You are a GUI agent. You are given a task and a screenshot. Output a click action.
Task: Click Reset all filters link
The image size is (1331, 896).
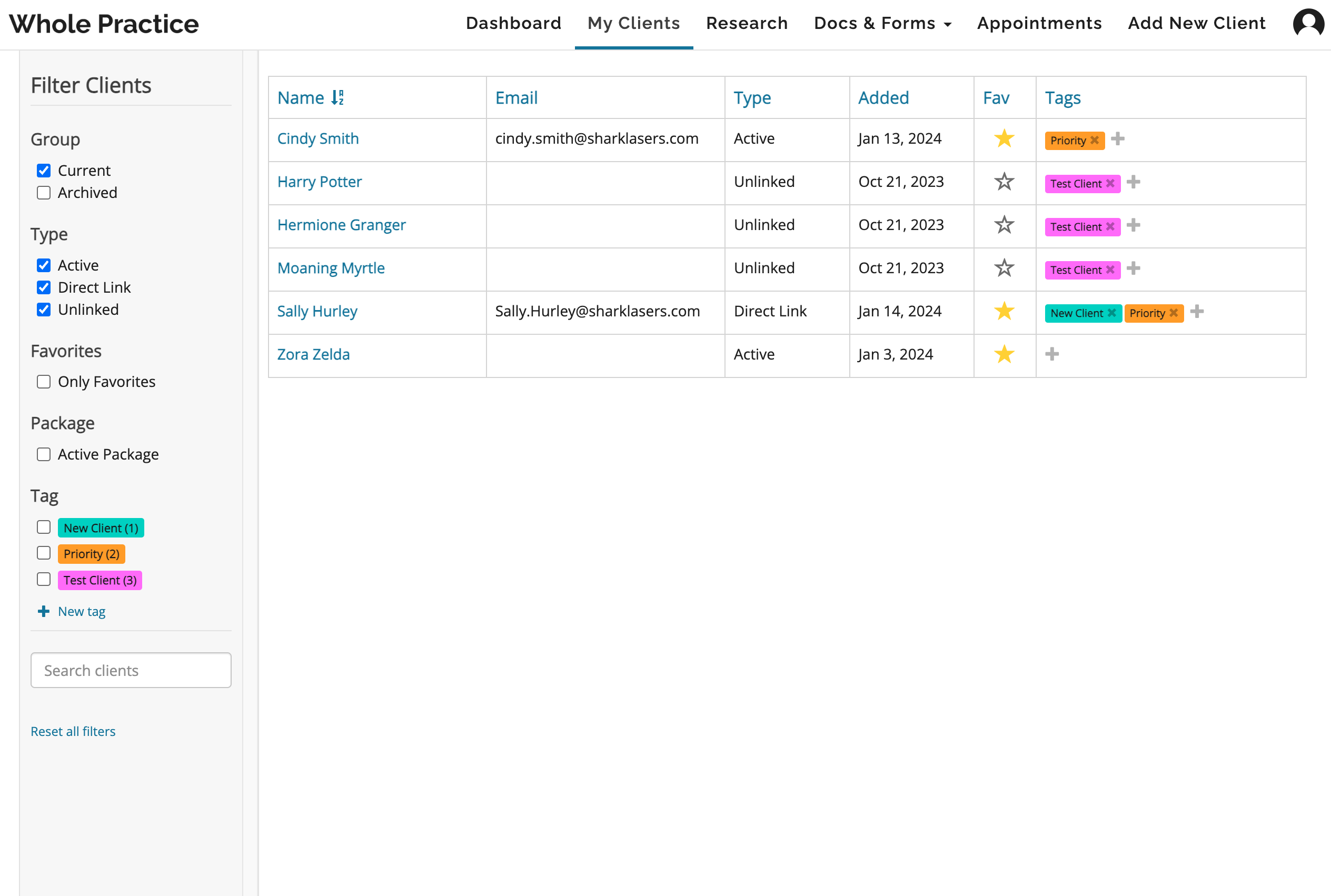(x=73, y=731)
